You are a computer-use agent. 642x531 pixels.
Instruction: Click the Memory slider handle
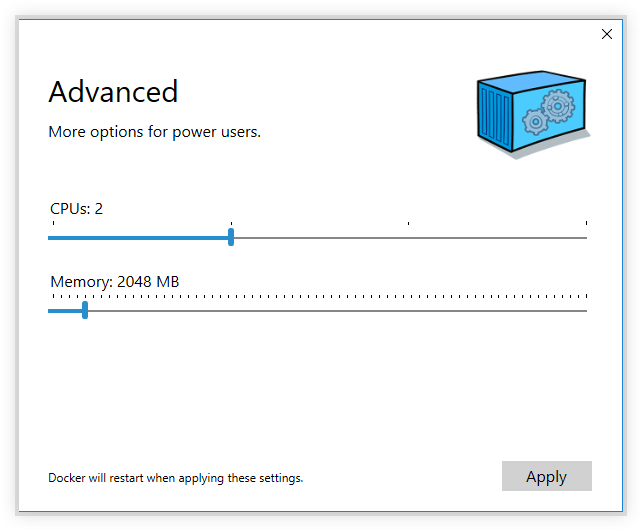(x=85, y=310)
